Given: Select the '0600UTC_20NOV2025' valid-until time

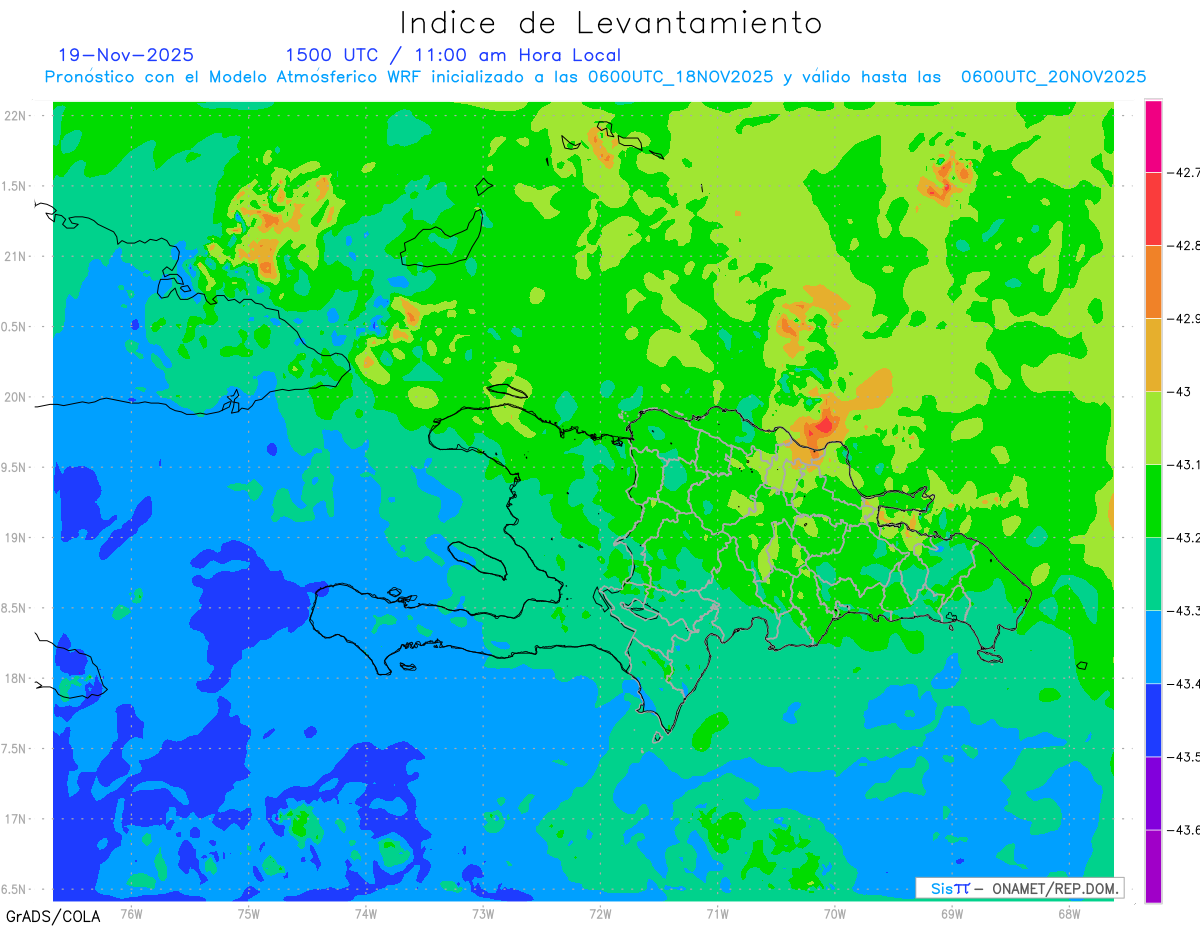Looking at the screenshot, I should tap(1053, 77).
